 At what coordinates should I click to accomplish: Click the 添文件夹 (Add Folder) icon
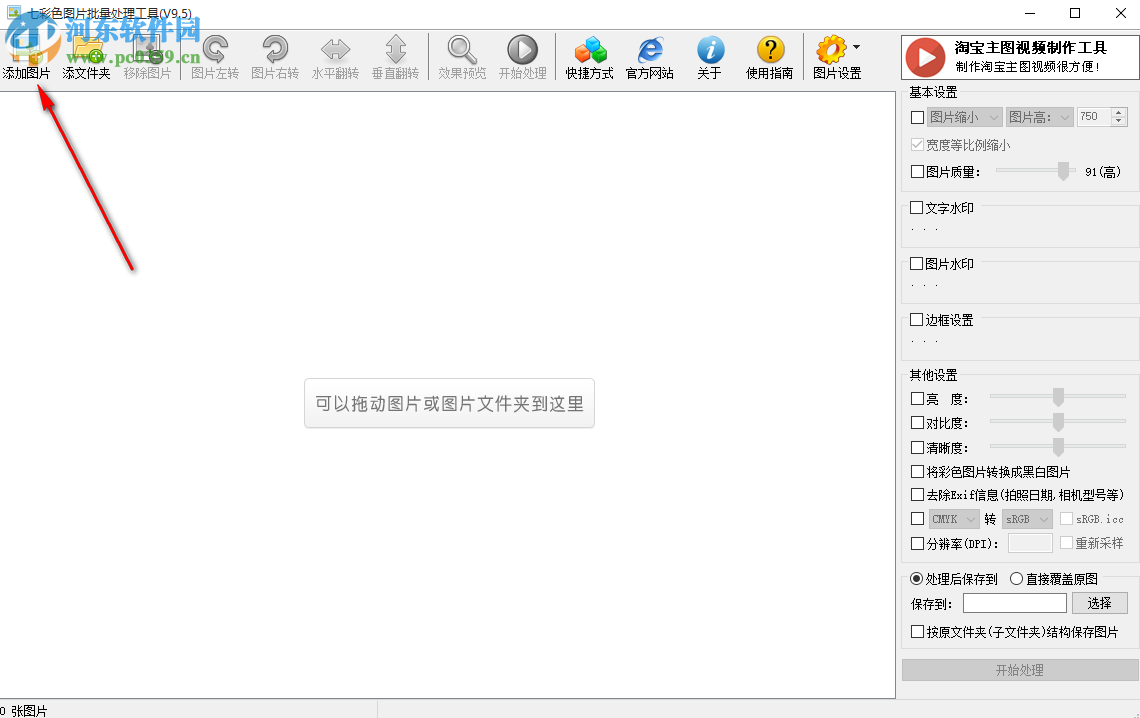pyautogui.click(x=87, y=56)
